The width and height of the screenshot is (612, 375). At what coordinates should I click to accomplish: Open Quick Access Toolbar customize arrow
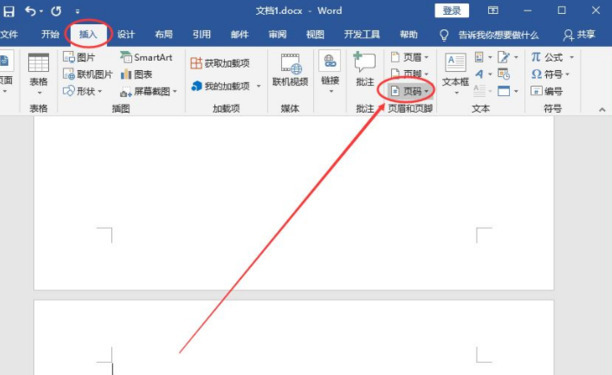77,11
